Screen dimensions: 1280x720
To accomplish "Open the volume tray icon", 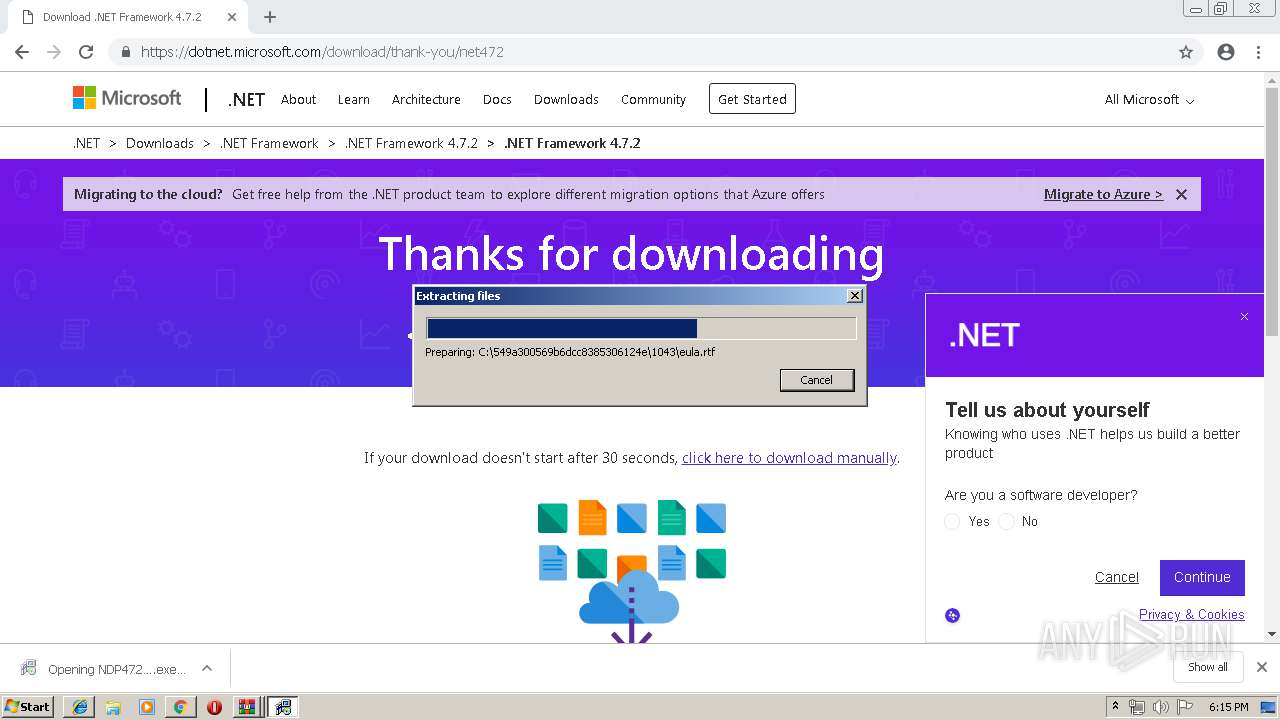I will [1160, 707].
